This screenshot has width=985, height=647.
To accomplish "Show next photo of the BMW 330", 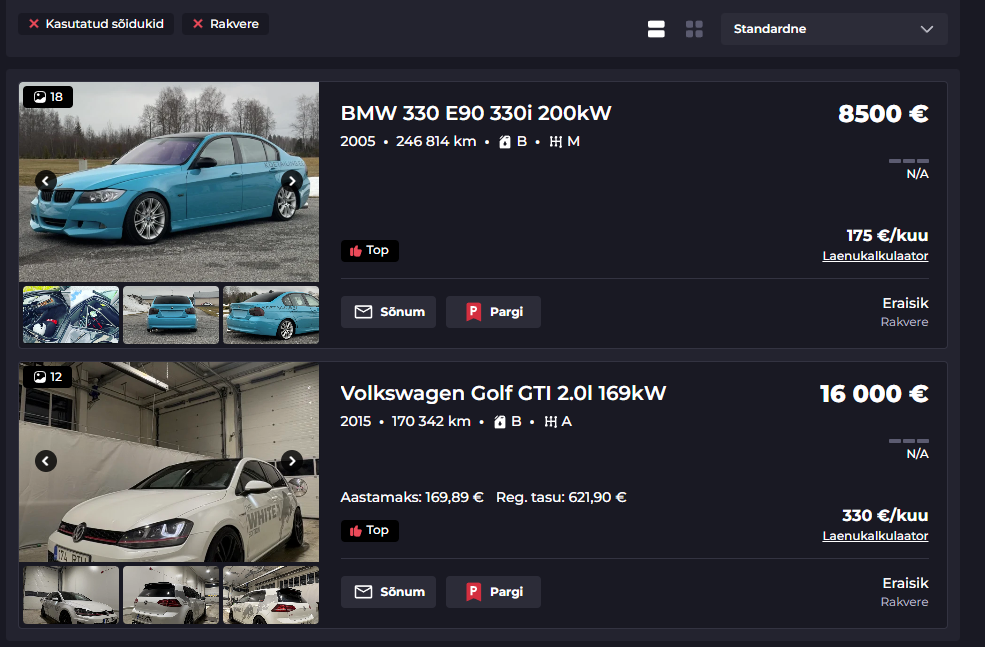I will [291, 181].
